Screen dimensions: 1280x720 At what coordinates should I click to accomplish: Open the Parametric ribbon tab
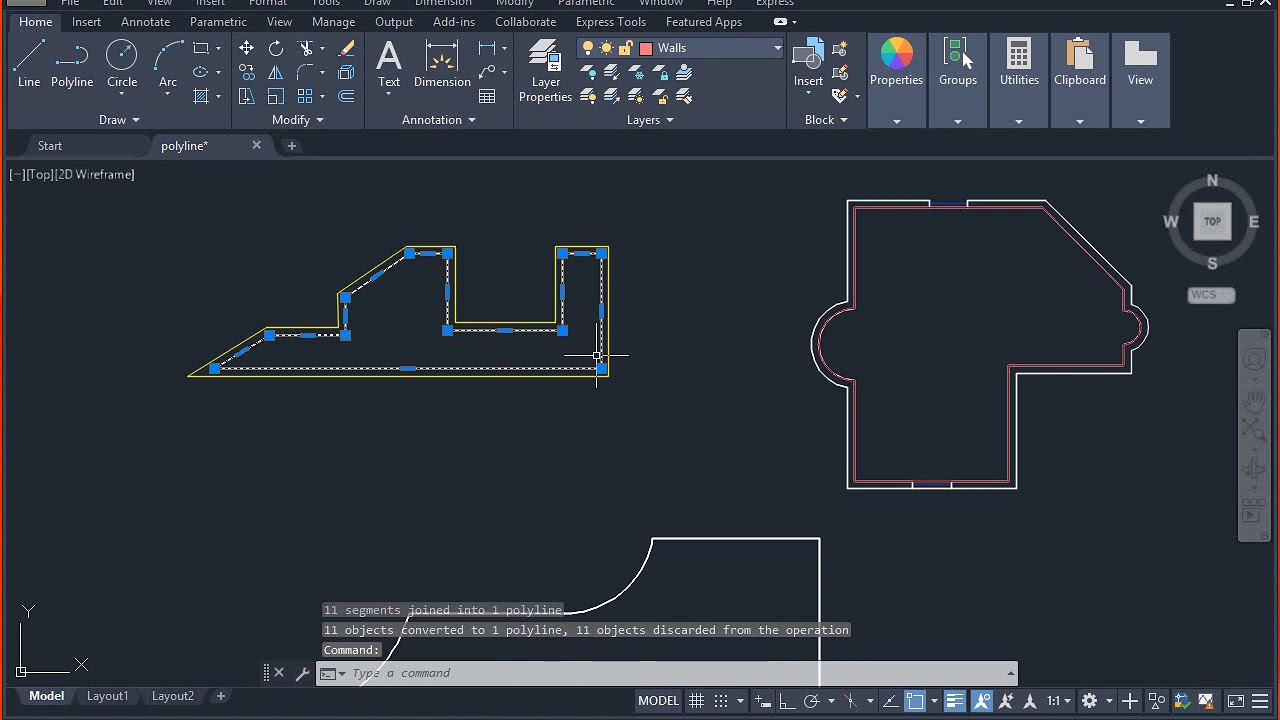[x=218, y=22]
